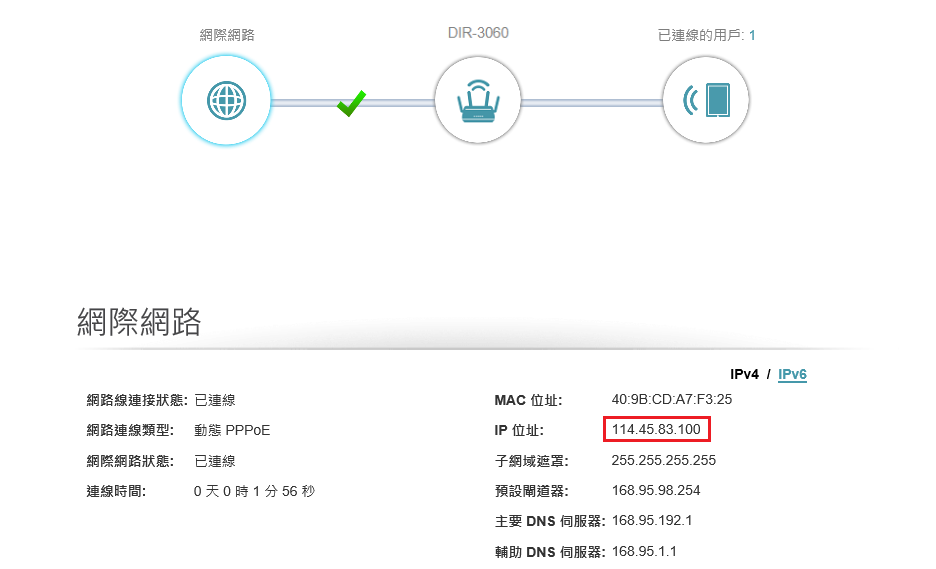This screenshot has width=936, height=569.
Task: Click the 網際網路 label above the globe
Action: (227, 35)
